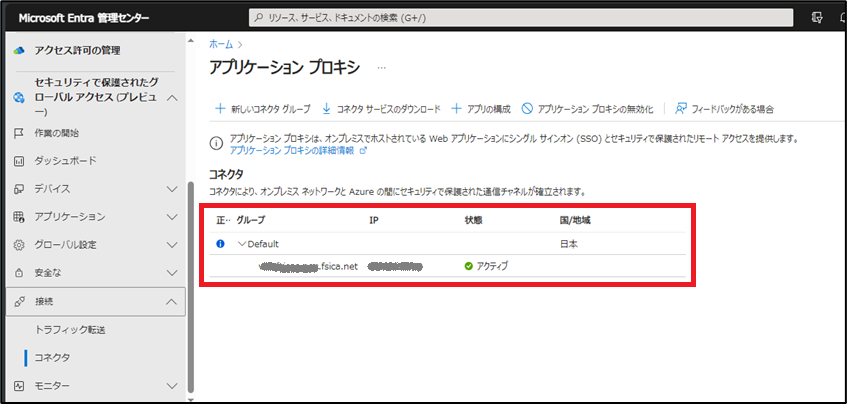Click the applications grid icon
Viewport: 847px width, 404px height.
19,217
